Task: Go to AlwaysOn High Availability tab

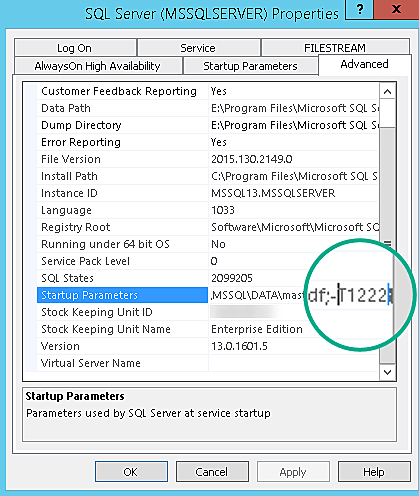Action: (x=98, y=66)
